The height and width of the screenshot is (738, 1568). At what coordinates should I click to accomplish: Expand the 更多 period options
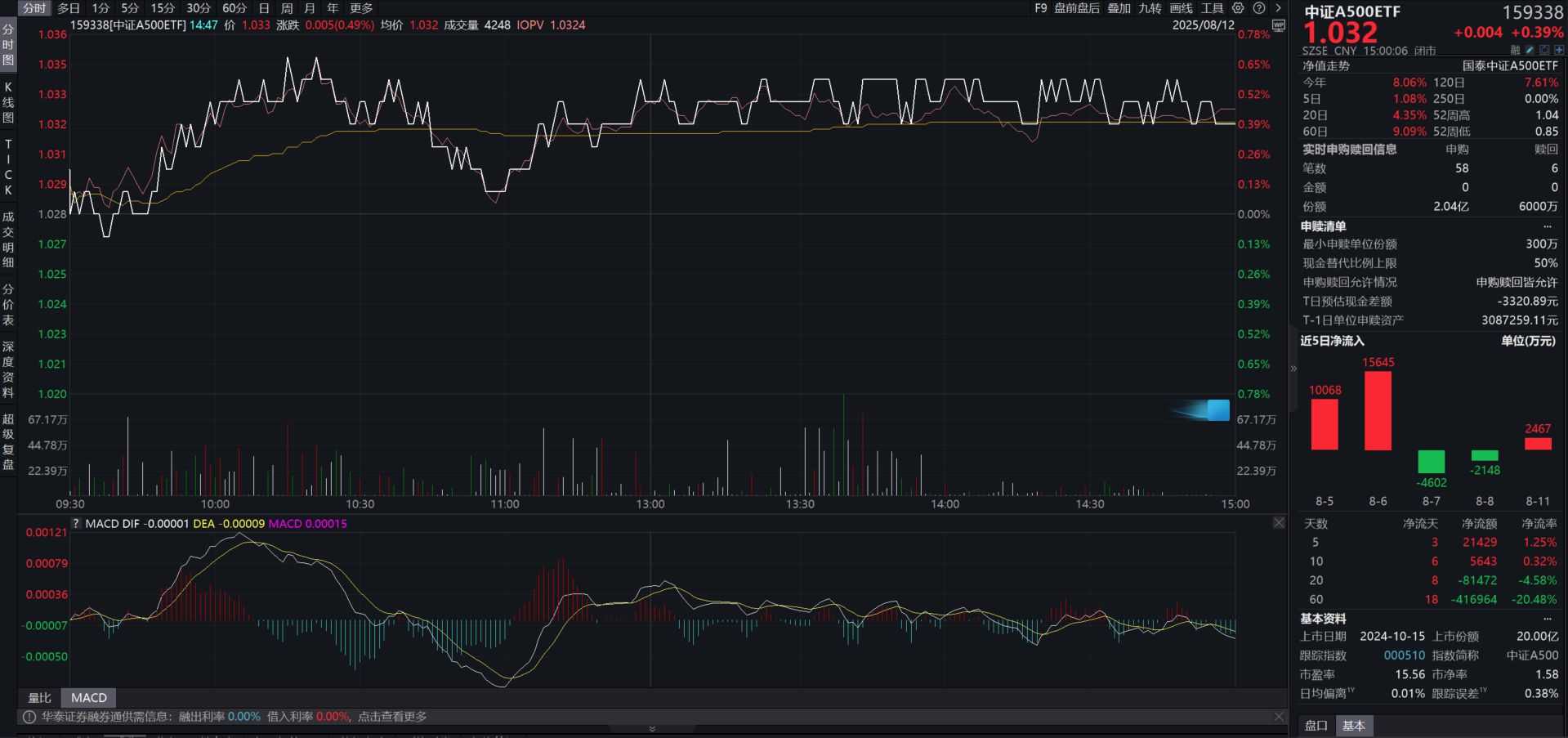point(361,8)
